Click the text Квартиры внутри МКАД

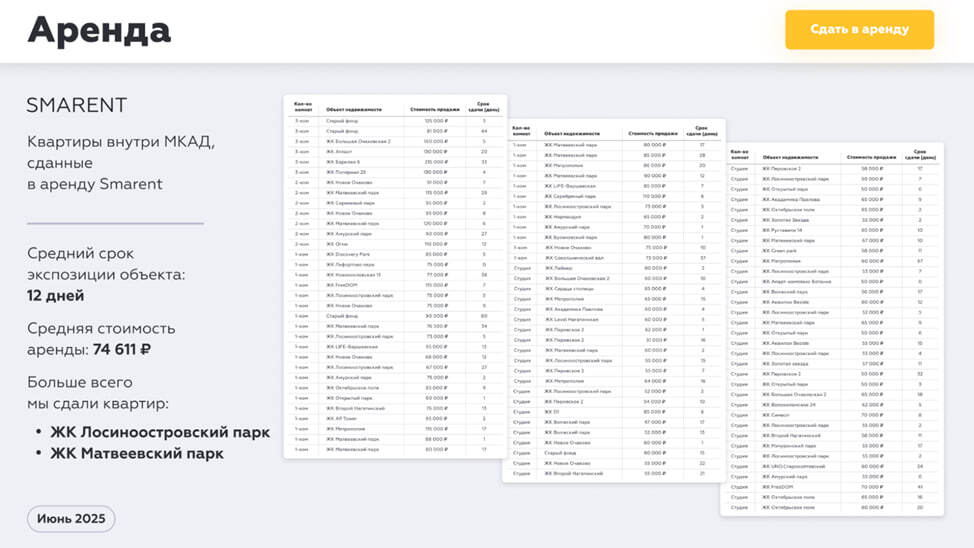click(121, 142)
